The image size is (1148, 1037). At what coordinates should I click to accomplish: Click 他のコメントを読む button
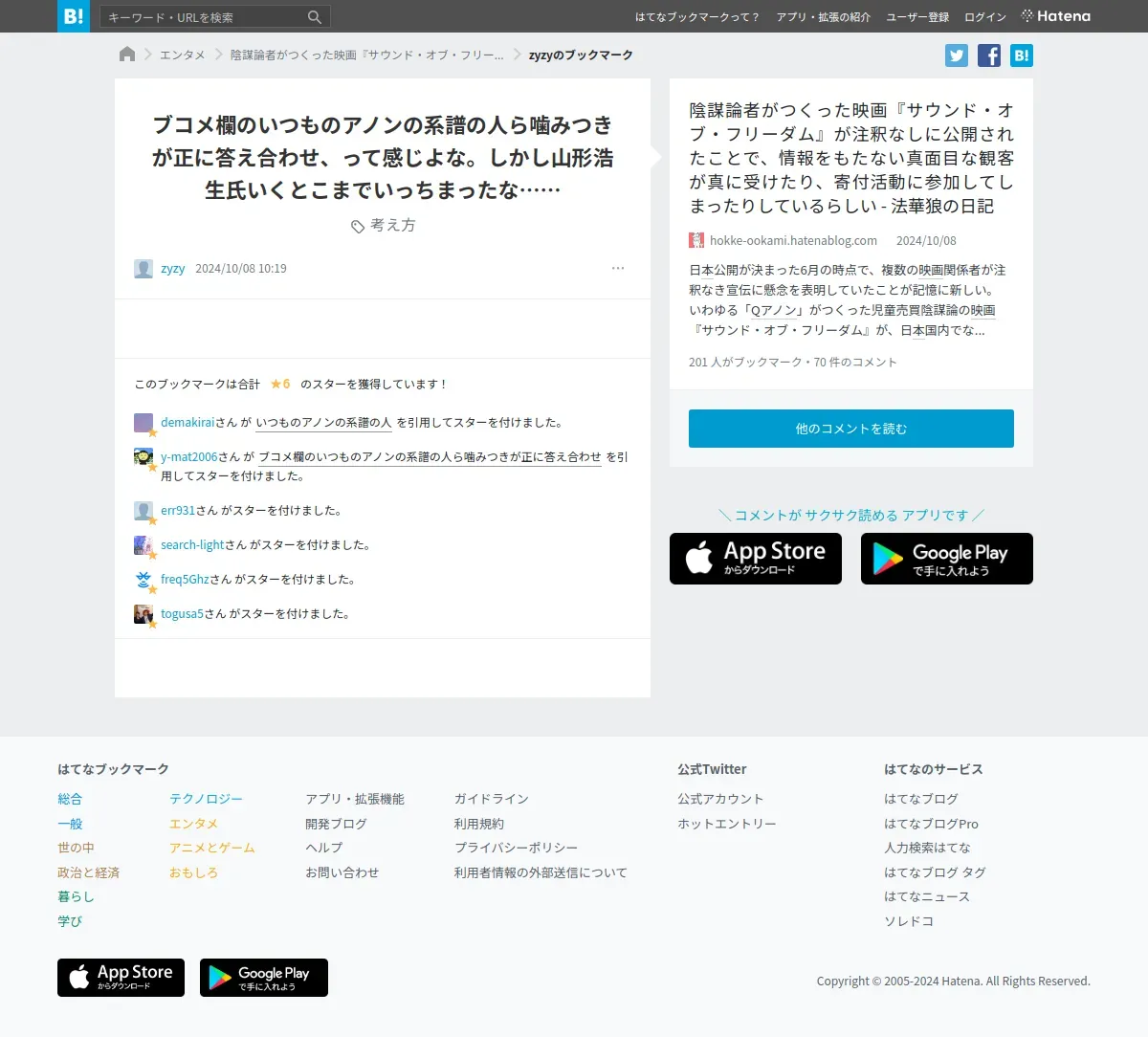tap(851, 429)
